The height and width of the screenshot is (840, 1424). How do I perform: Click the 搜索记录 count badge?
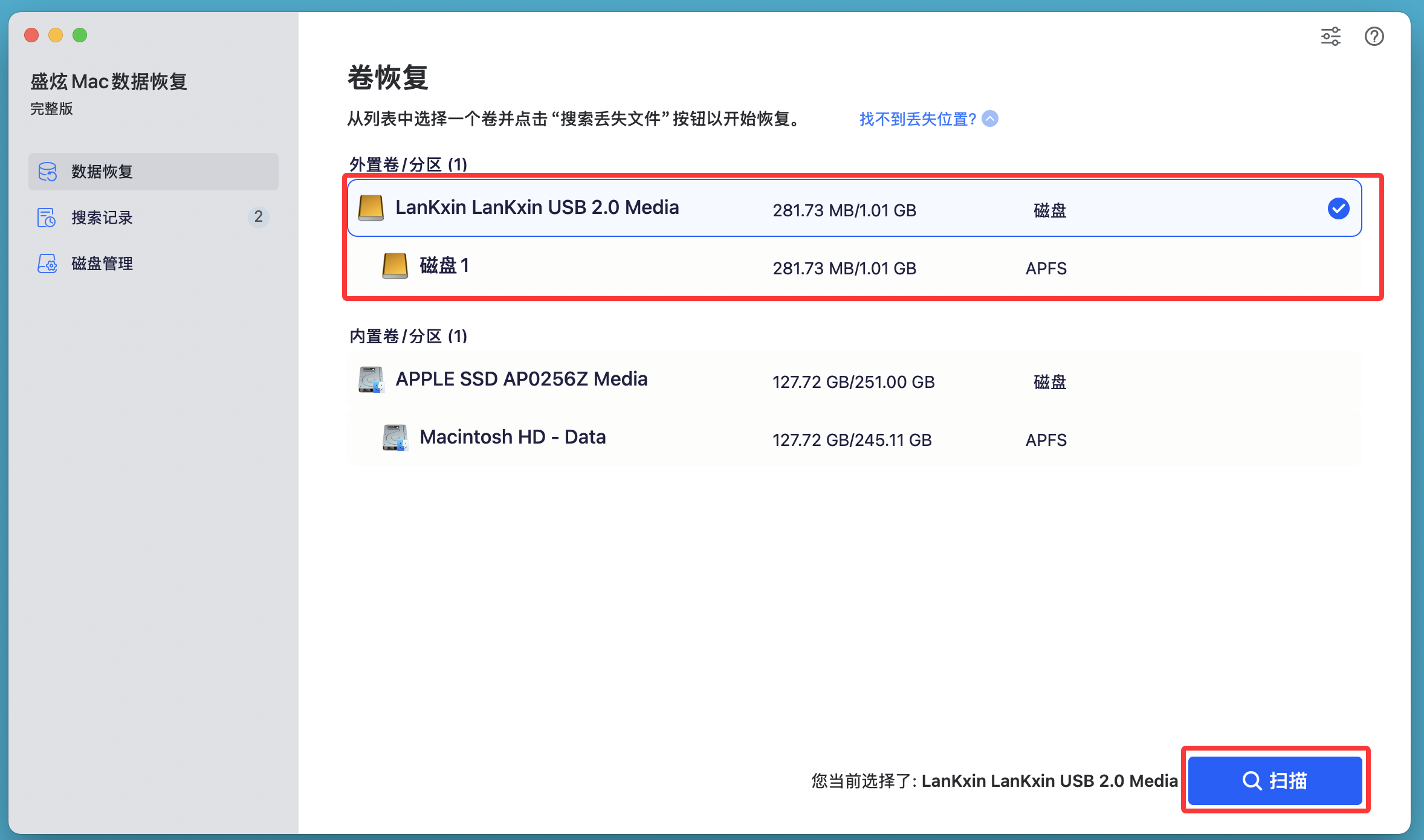pyautogui.click(x=259, y=218)
